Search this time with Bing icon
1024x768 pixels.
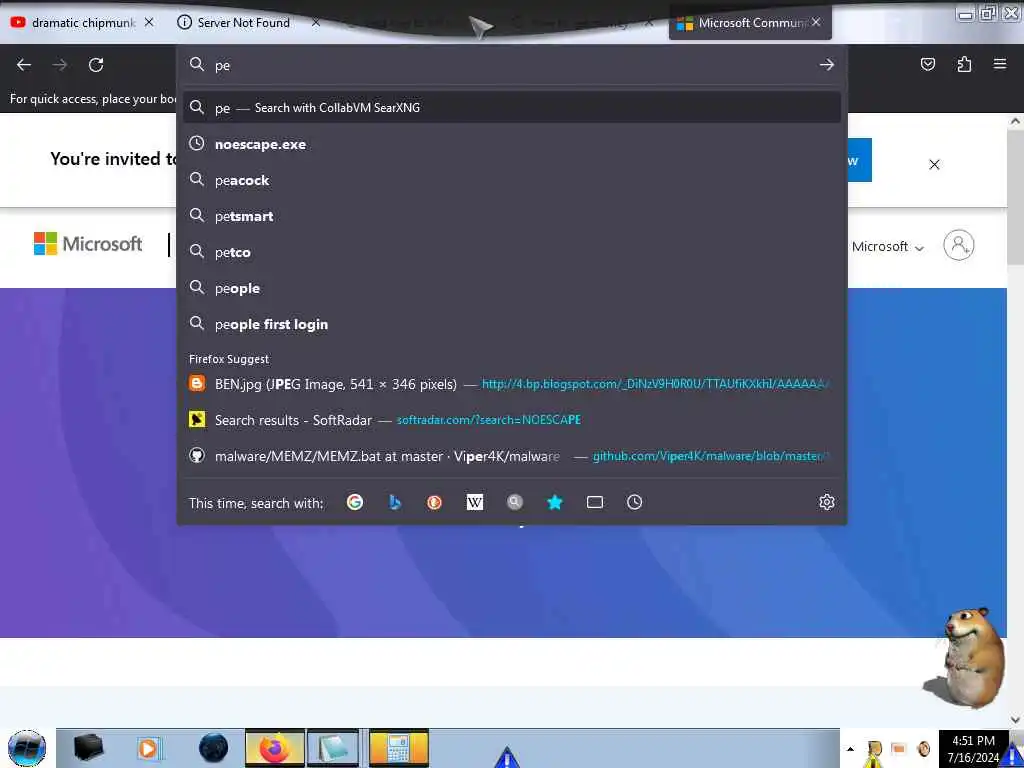coord(394,502)
